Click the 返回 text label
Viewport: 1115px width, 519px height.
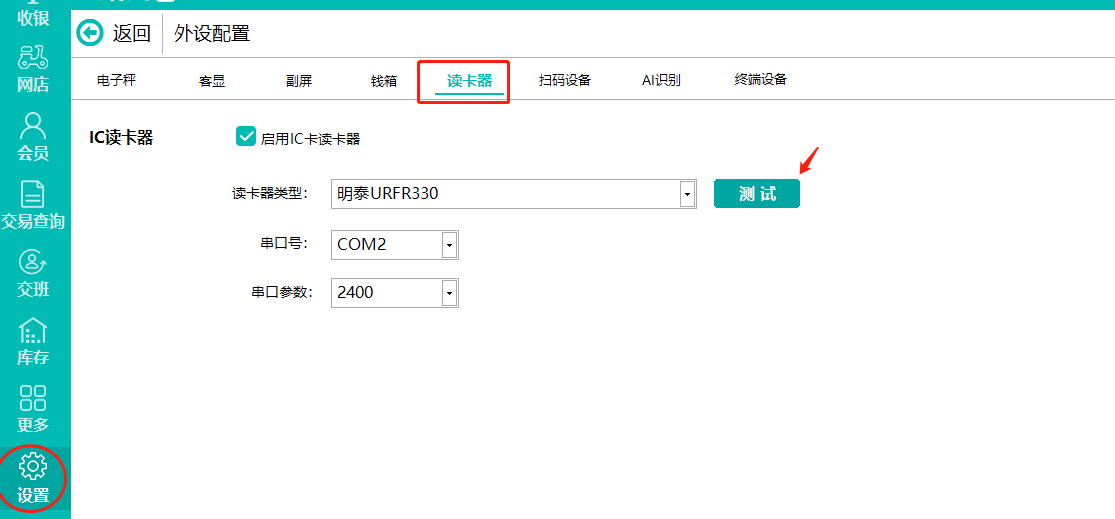[x=132, y=33]
